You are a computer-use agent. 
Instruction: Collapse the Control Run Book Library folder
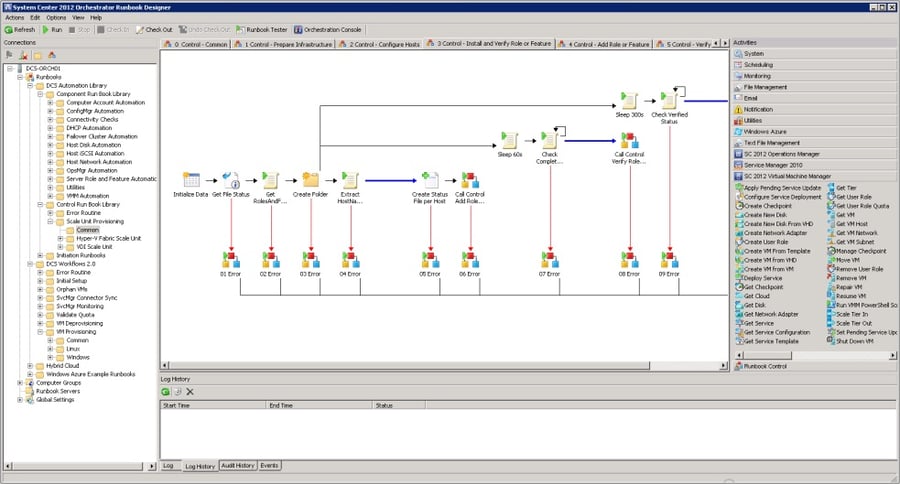40,204
